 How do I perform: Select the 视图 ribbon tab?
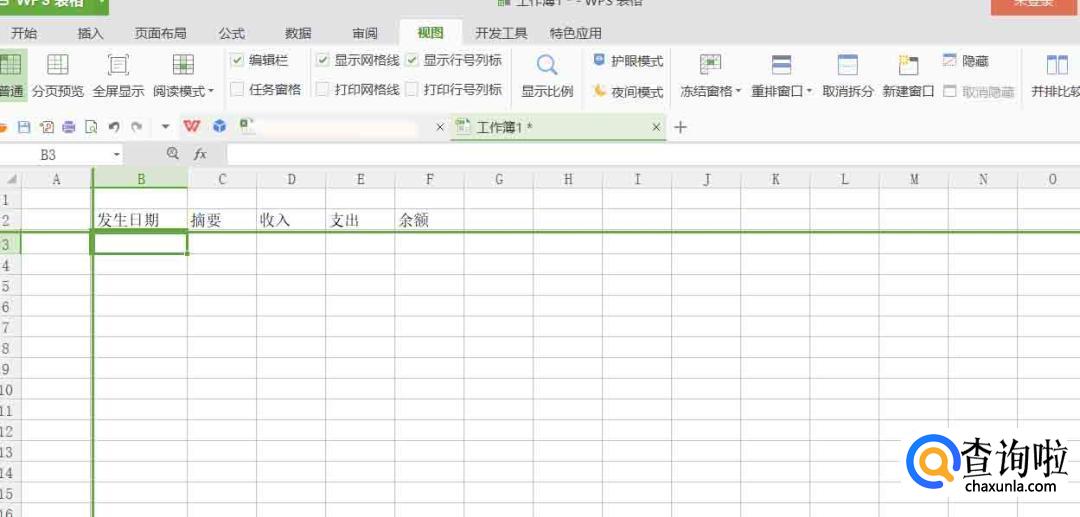(x=430, y=33)
